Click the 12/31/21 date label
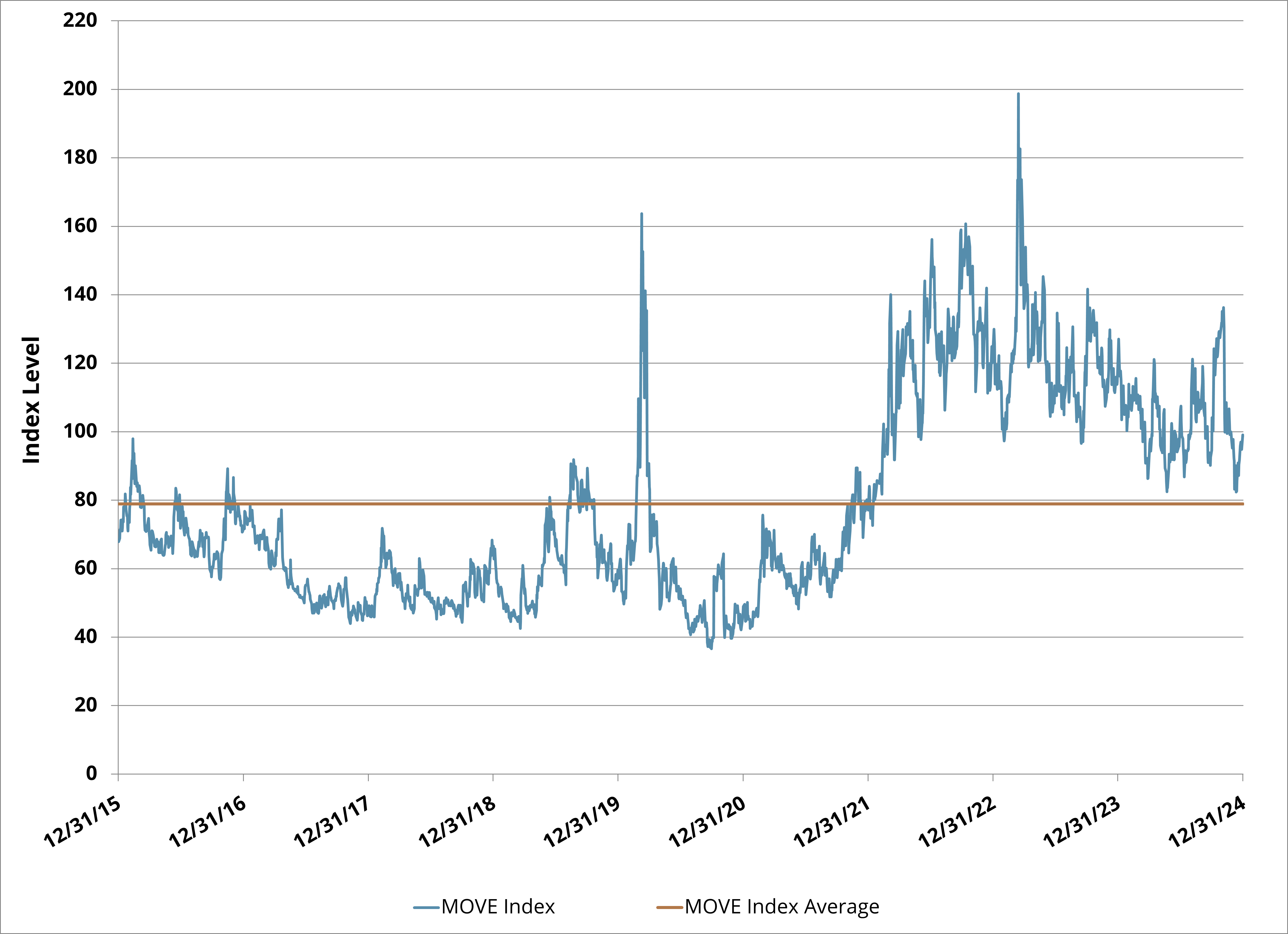The width and height of the screenshot is (1288, 934). pos(832,822)
